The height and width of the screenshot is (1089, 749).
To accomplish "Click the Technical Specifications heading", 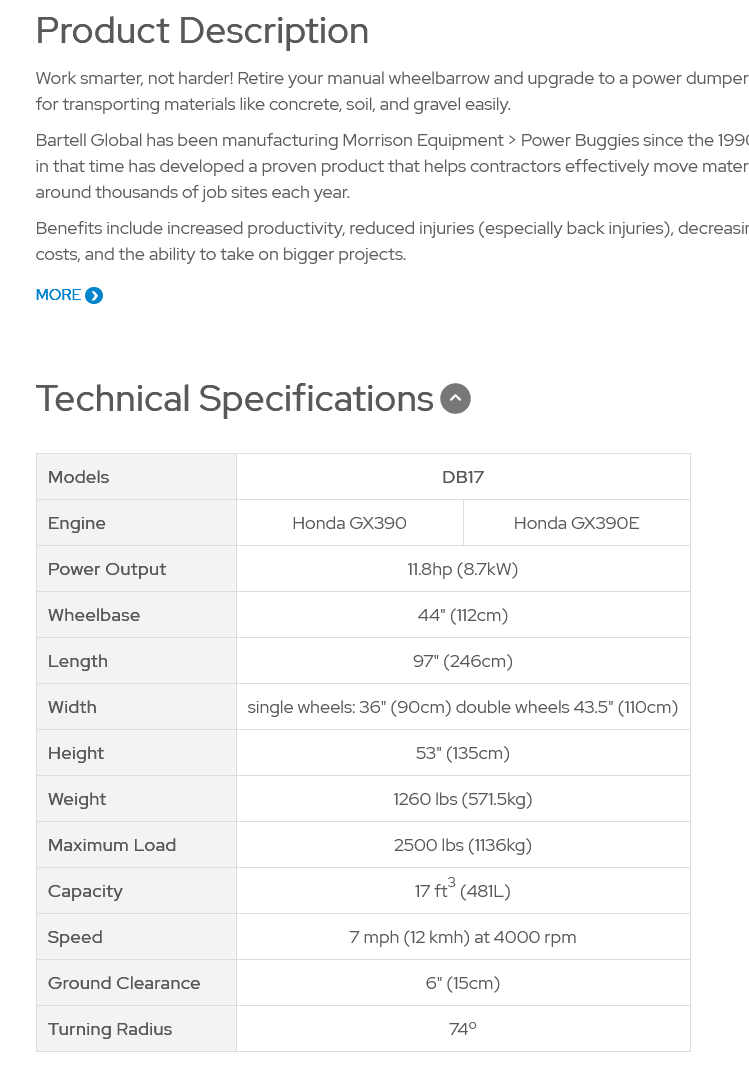I will click(234, 399).
